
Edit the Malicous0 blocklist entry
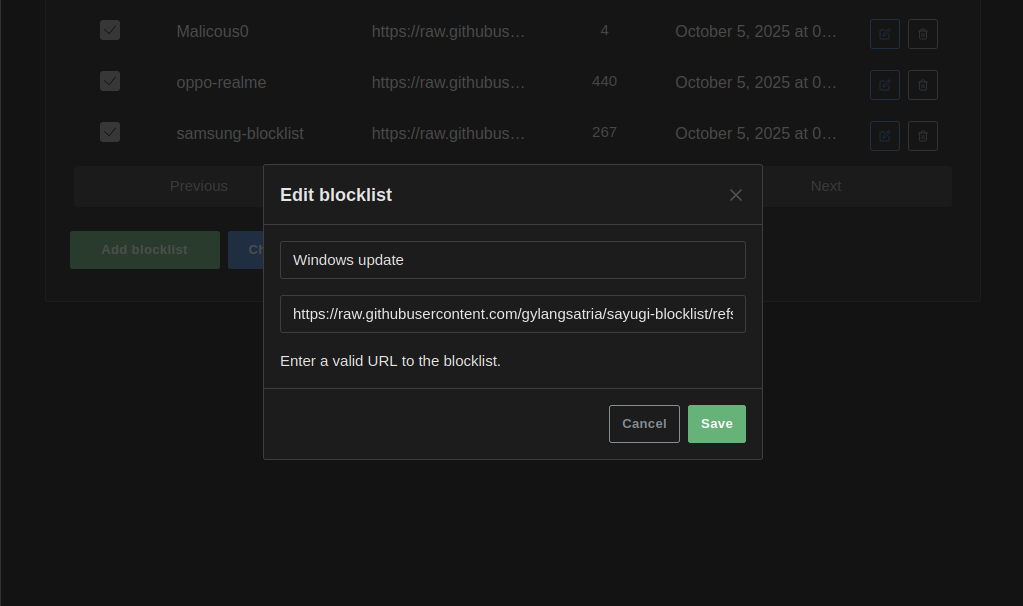884,34
